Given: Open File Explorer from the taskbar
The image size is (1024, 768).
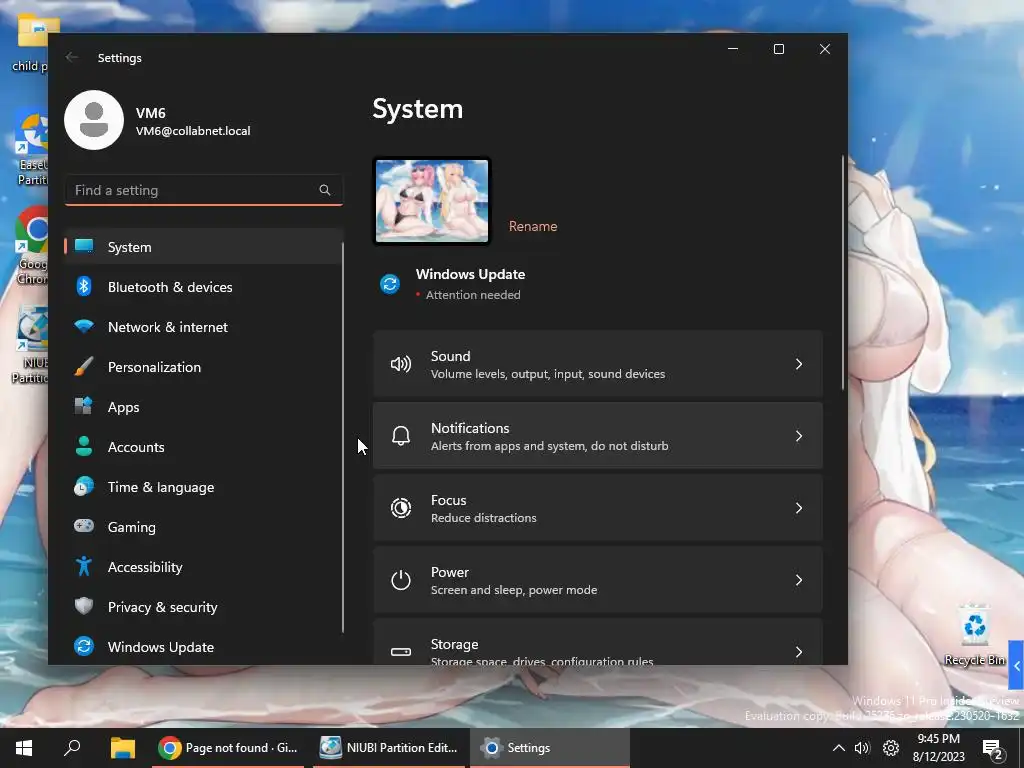Looking at the screenshot, I should 122,748.
